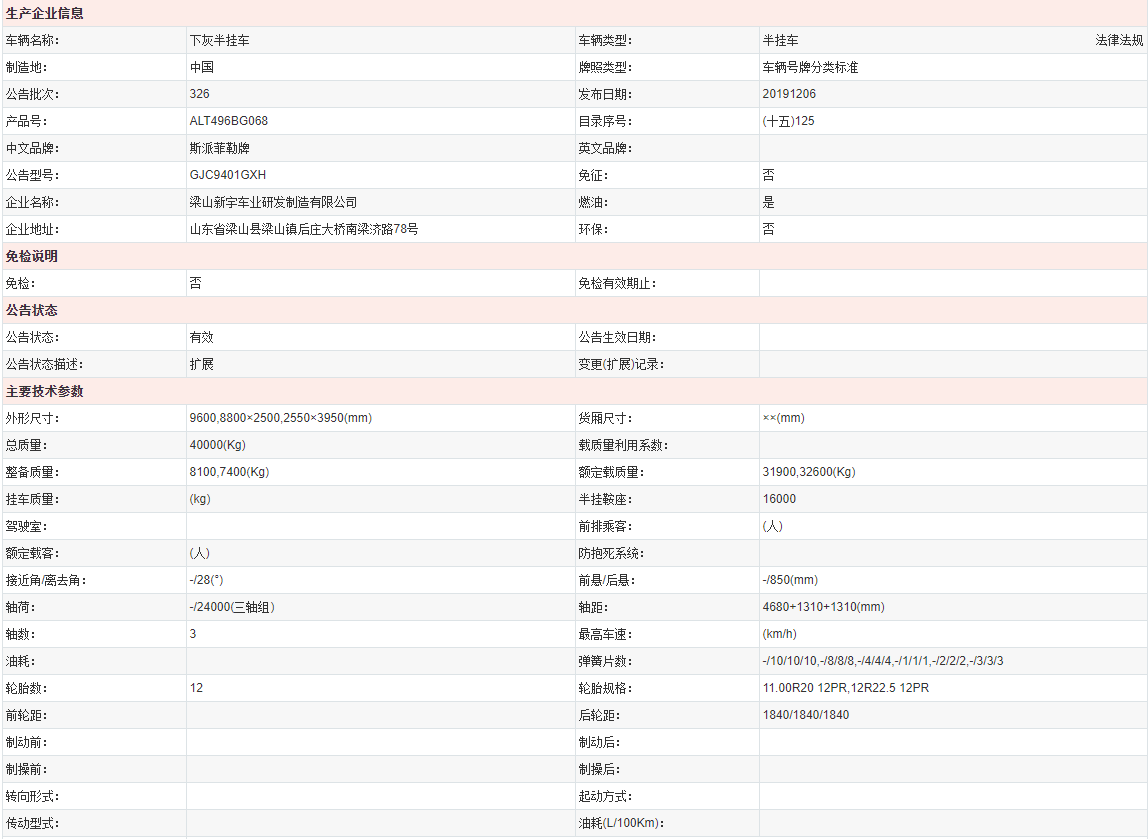Click the announcement model GJC9401GXH
This screenshot has width=1148, height=839.
(227, 176)
